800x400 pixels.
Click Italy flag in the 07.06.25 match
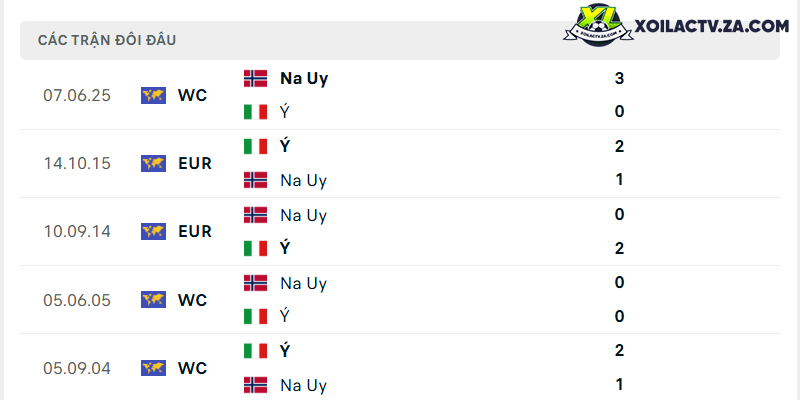click(x=255, y=112)
